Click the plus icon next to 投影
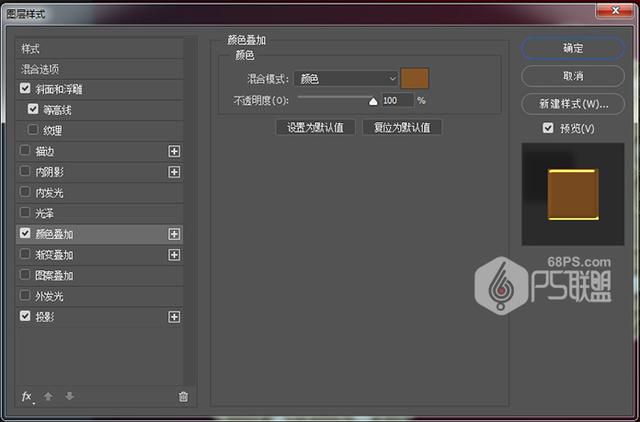Screen dimensions: 640x422 pyautogui.click(x=174, y=317)
